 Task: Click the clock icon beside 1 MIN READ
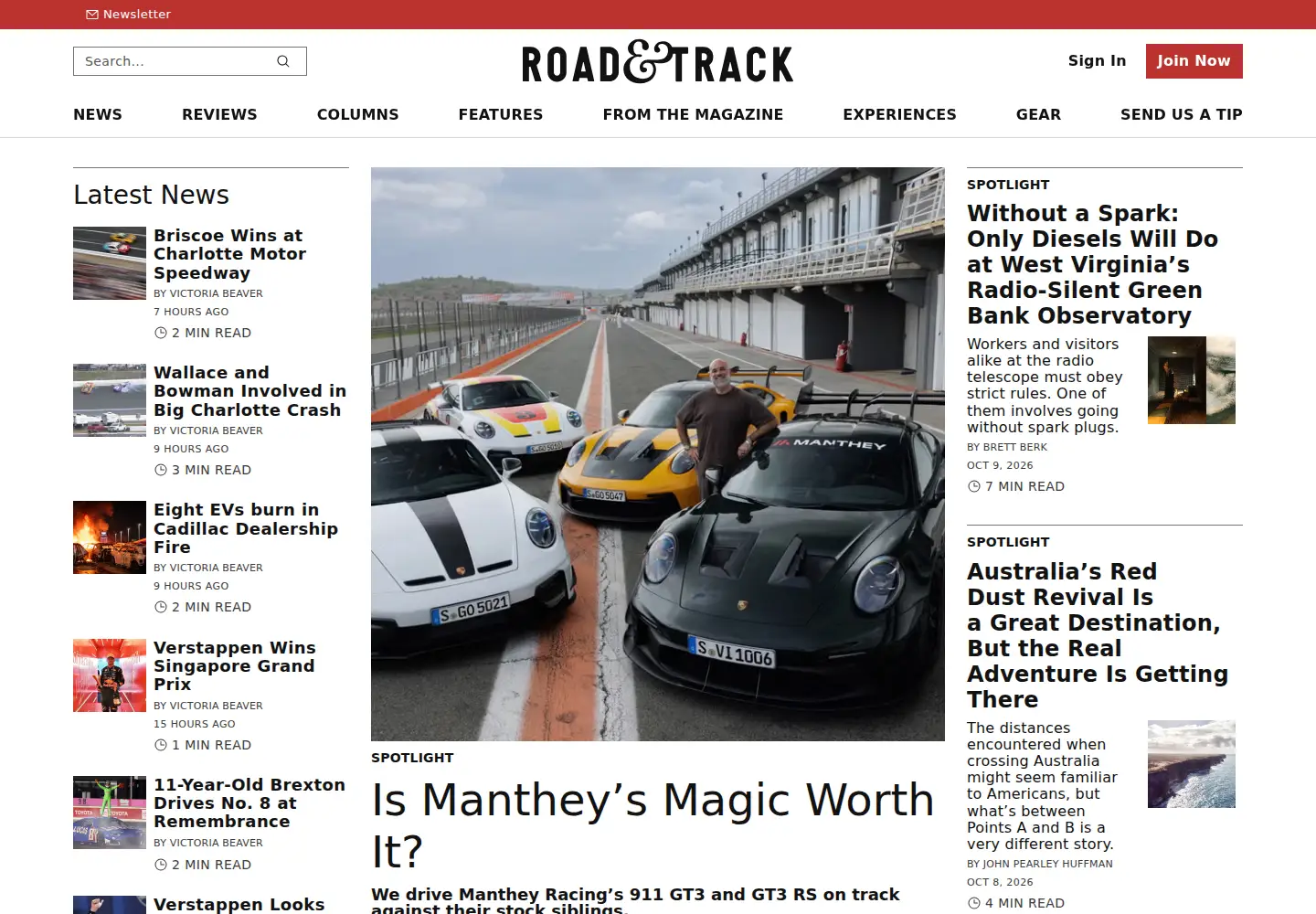[x=161, y=745]
